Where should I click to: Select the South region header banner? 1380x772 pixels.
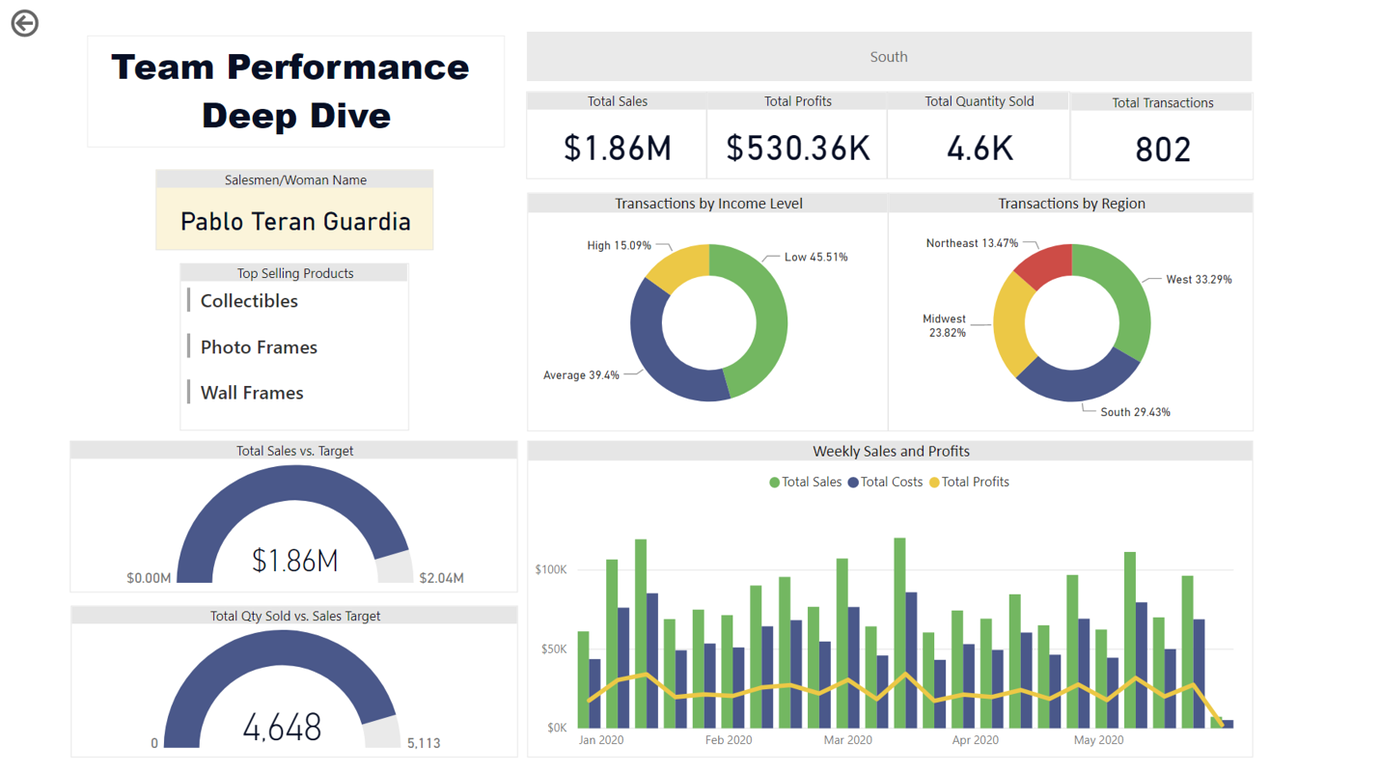click(888, 56)
